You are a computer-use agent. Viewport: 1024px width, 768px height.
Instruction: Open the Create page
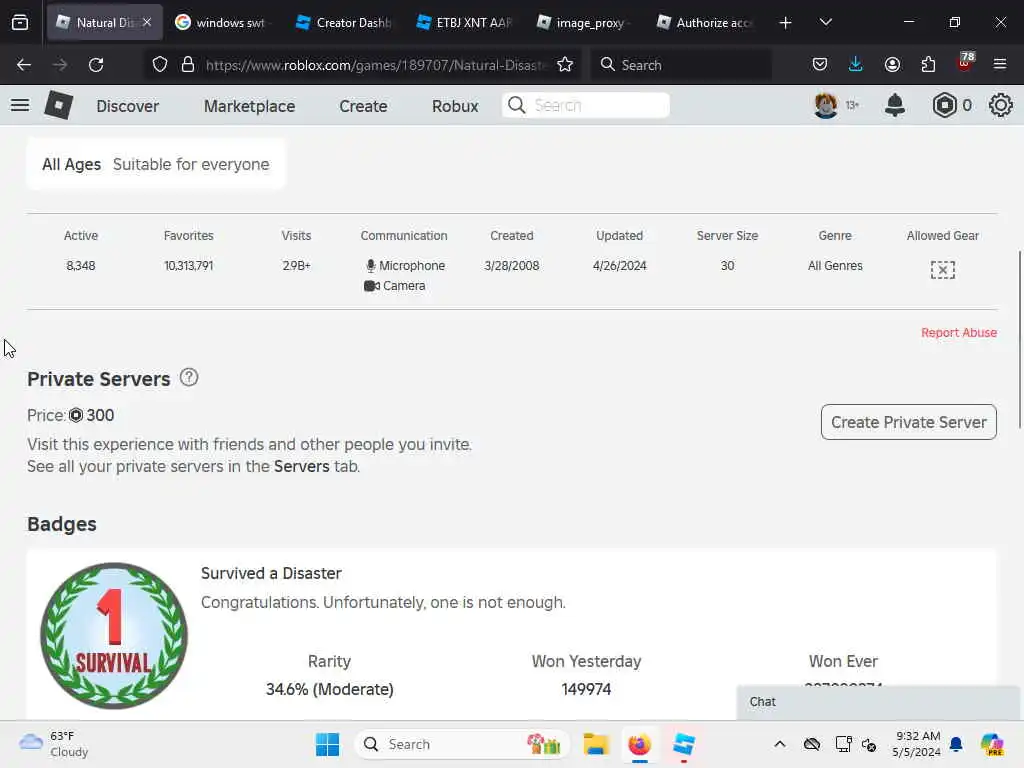(x=363, y=106)
